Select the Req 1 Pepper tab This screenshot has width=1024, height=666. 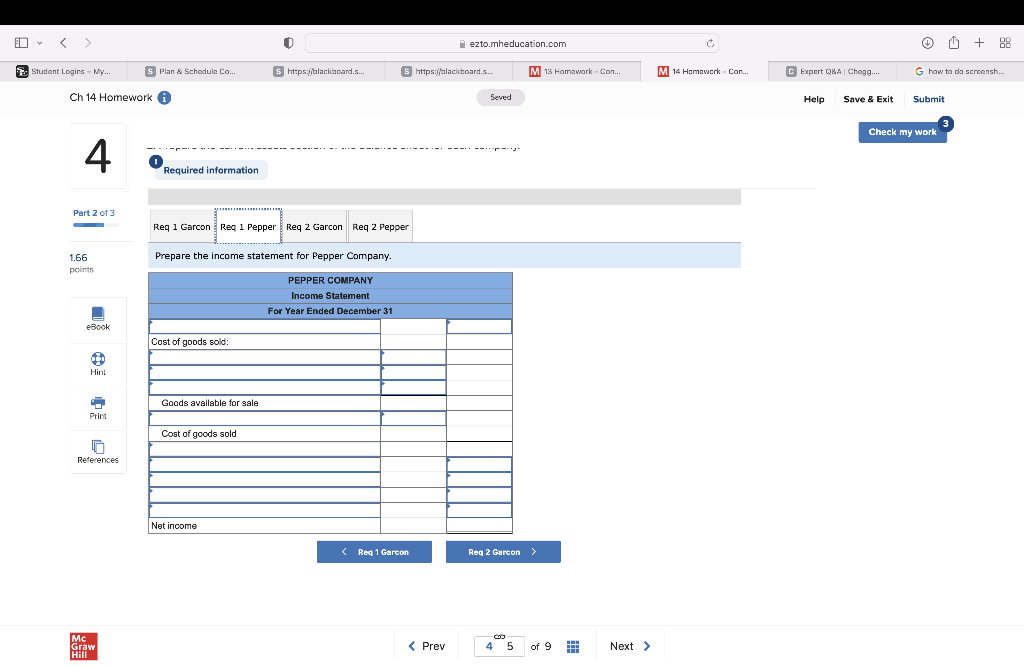tap(248, 227)
